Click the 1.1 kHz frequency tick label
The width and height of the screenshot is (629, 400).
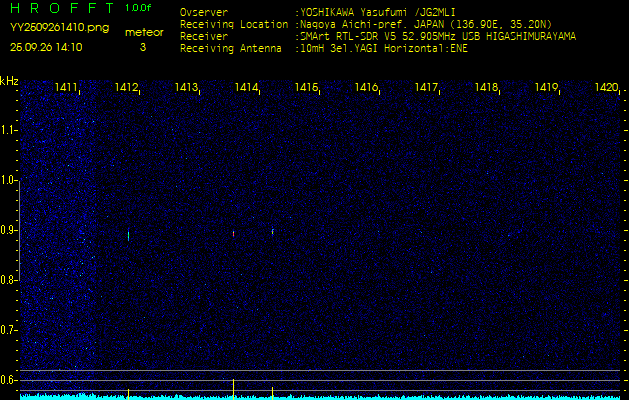pyautogui.click(x=9, y=130)
